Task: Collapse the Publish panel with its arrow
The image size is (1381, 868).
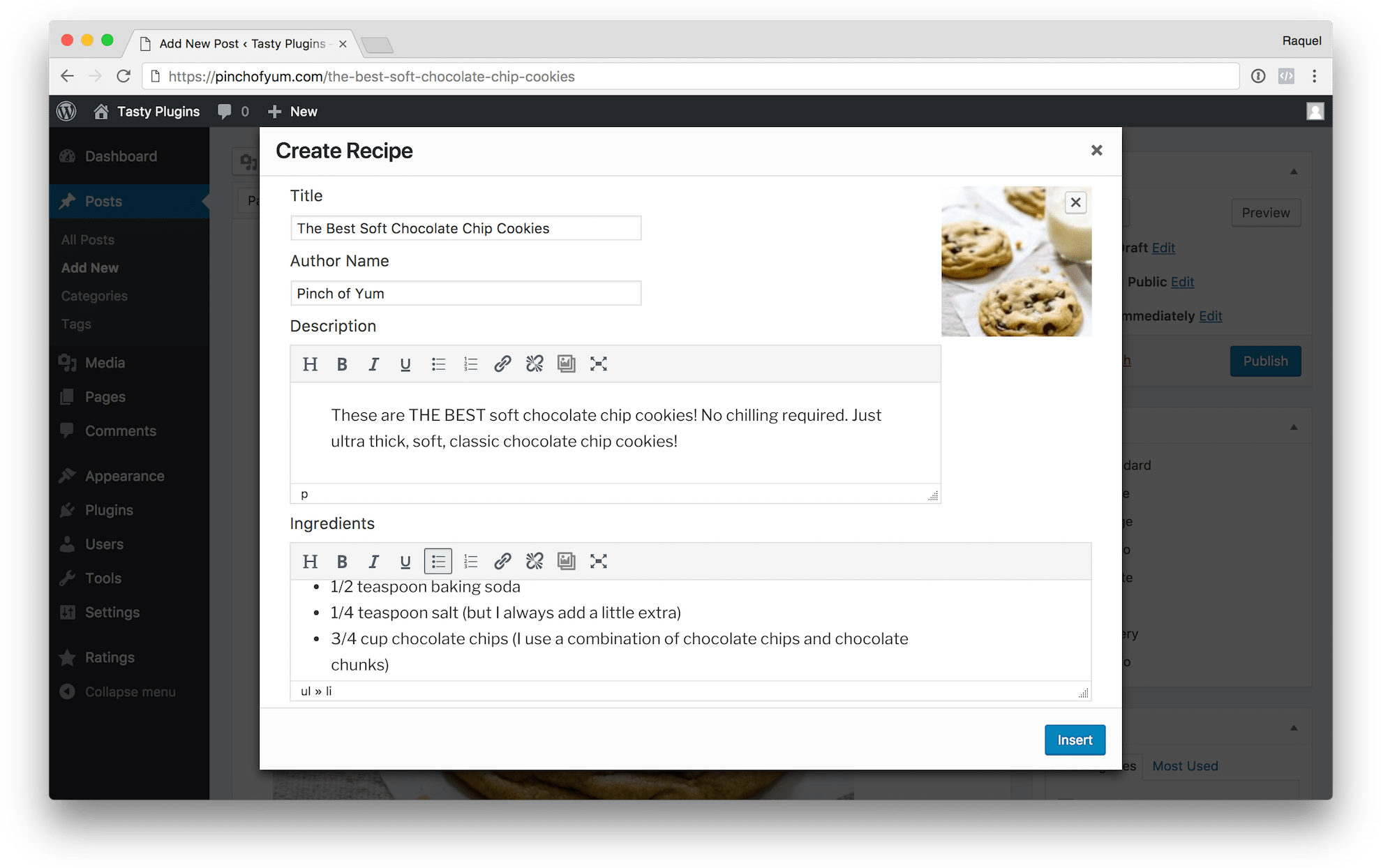Action: (1293, 172)
